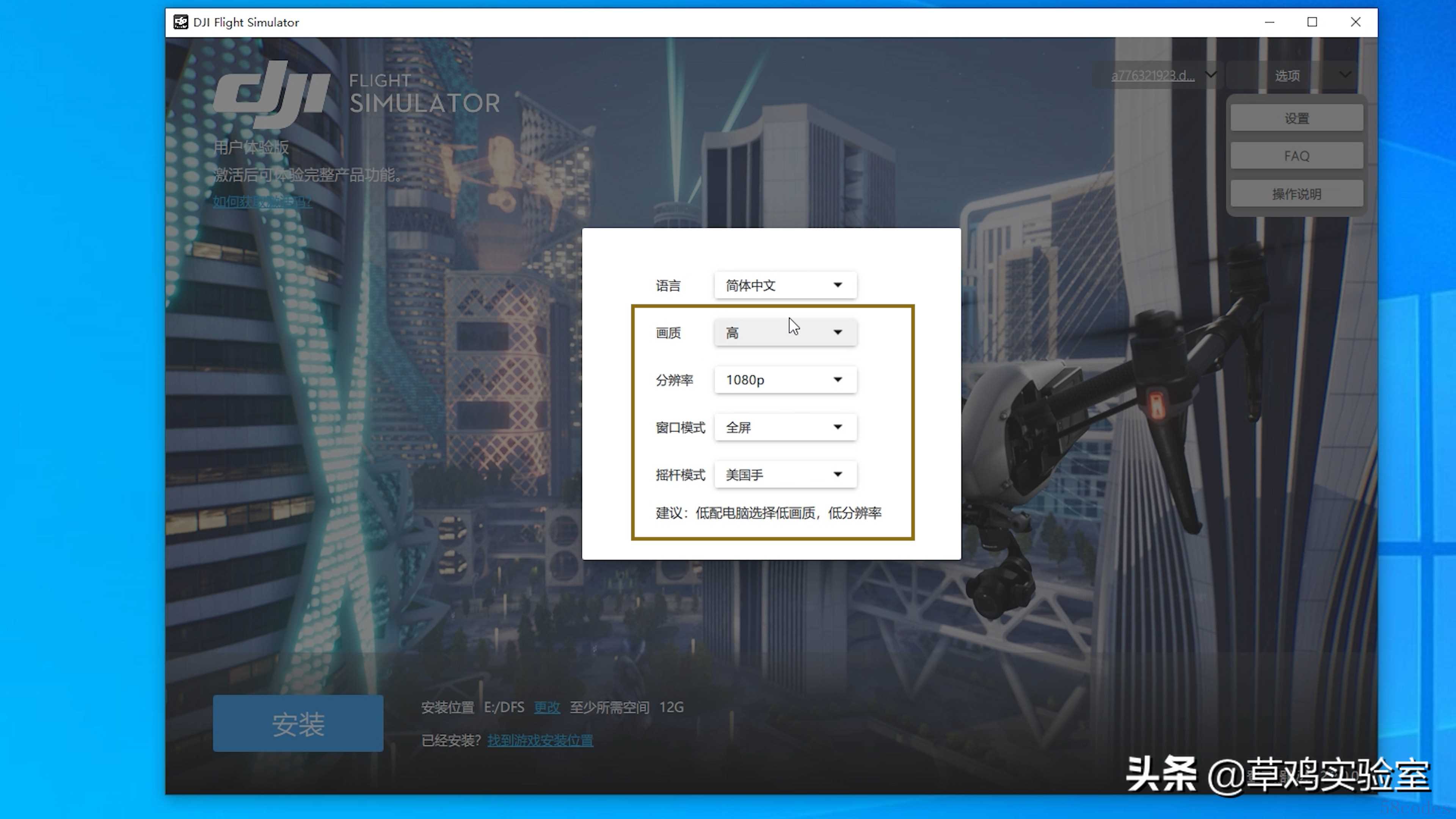Viewport: 1456px width, 819px height.
Task: Click the account name a776321923 link
Action: [1153, 75]
